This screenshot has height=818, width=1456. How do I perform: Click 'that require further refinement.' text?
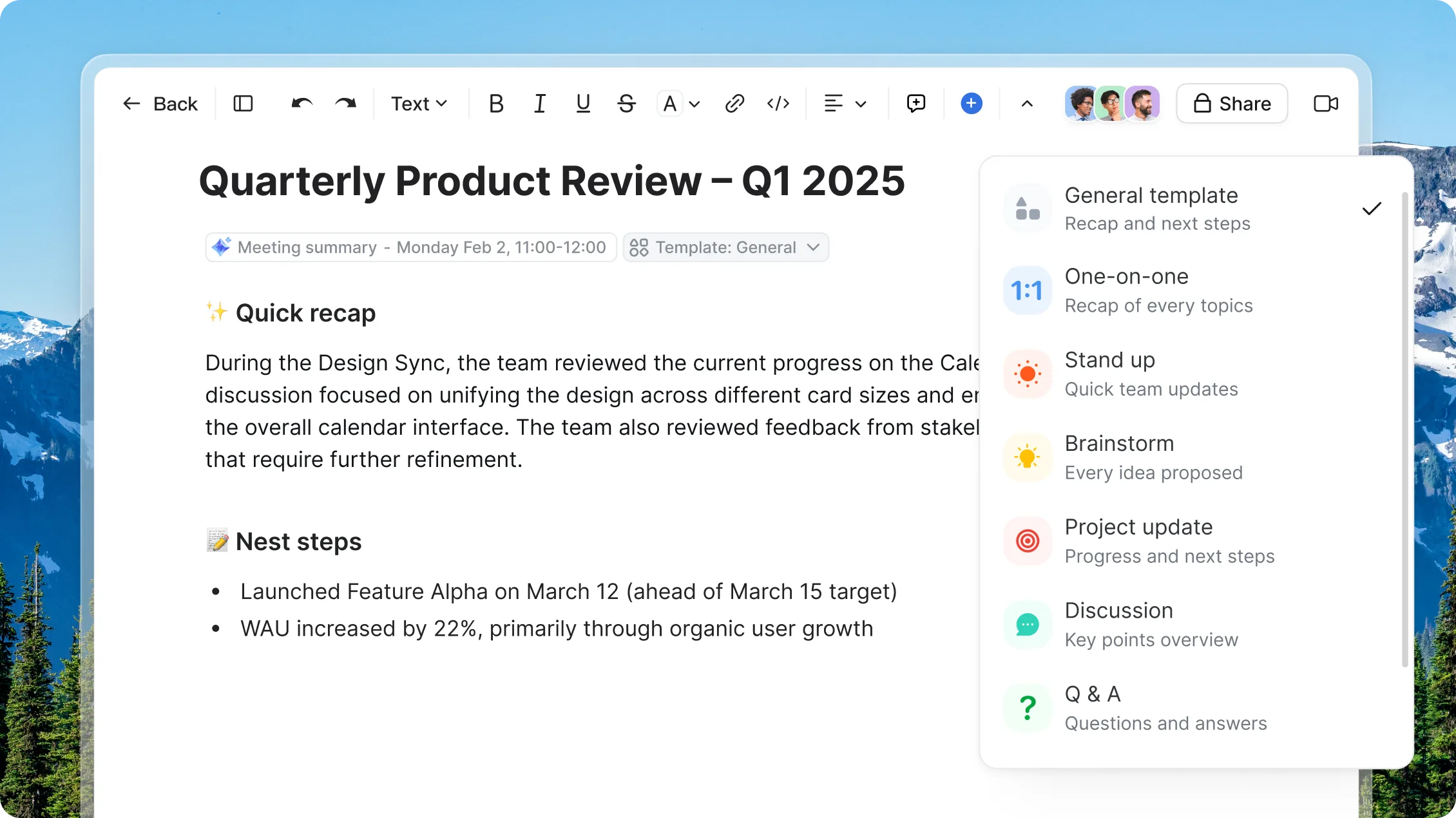coord(364,460)
